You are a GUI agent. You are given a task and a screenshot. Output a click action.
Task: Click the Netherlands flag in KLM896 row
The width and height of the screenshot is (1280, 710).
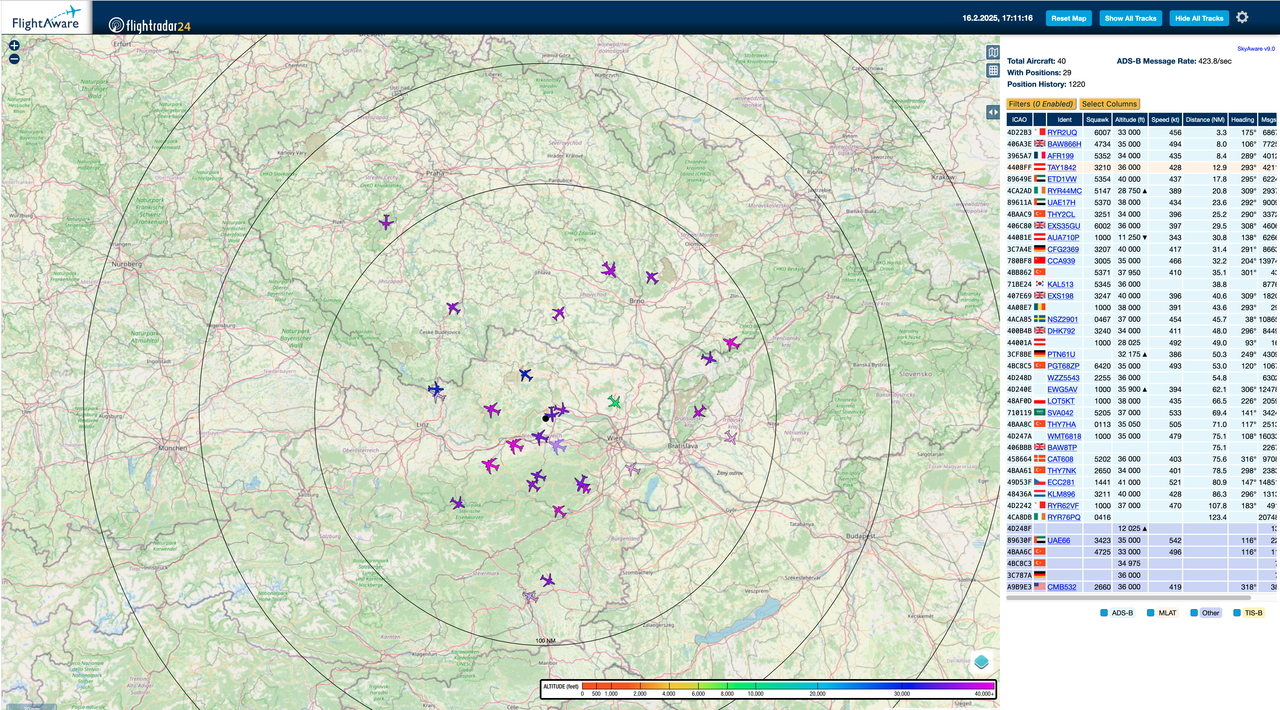tap(1039, 494)
